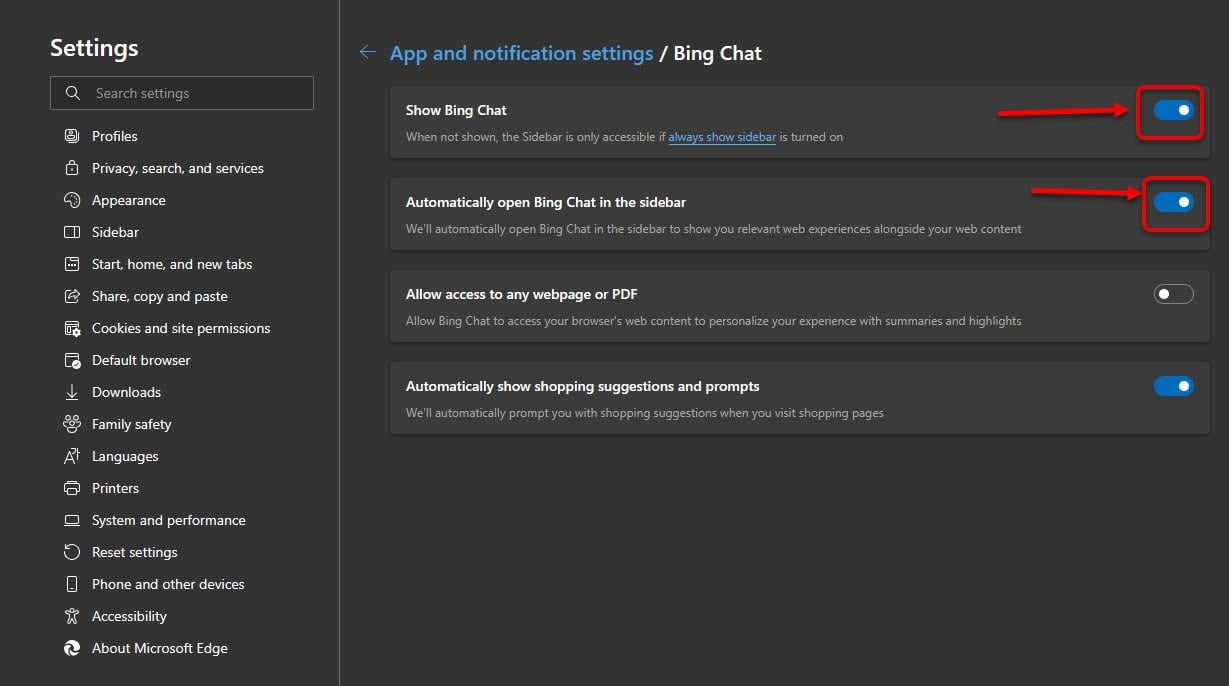
Task: Select the Profiles icon
Action: tap(71, 135)
